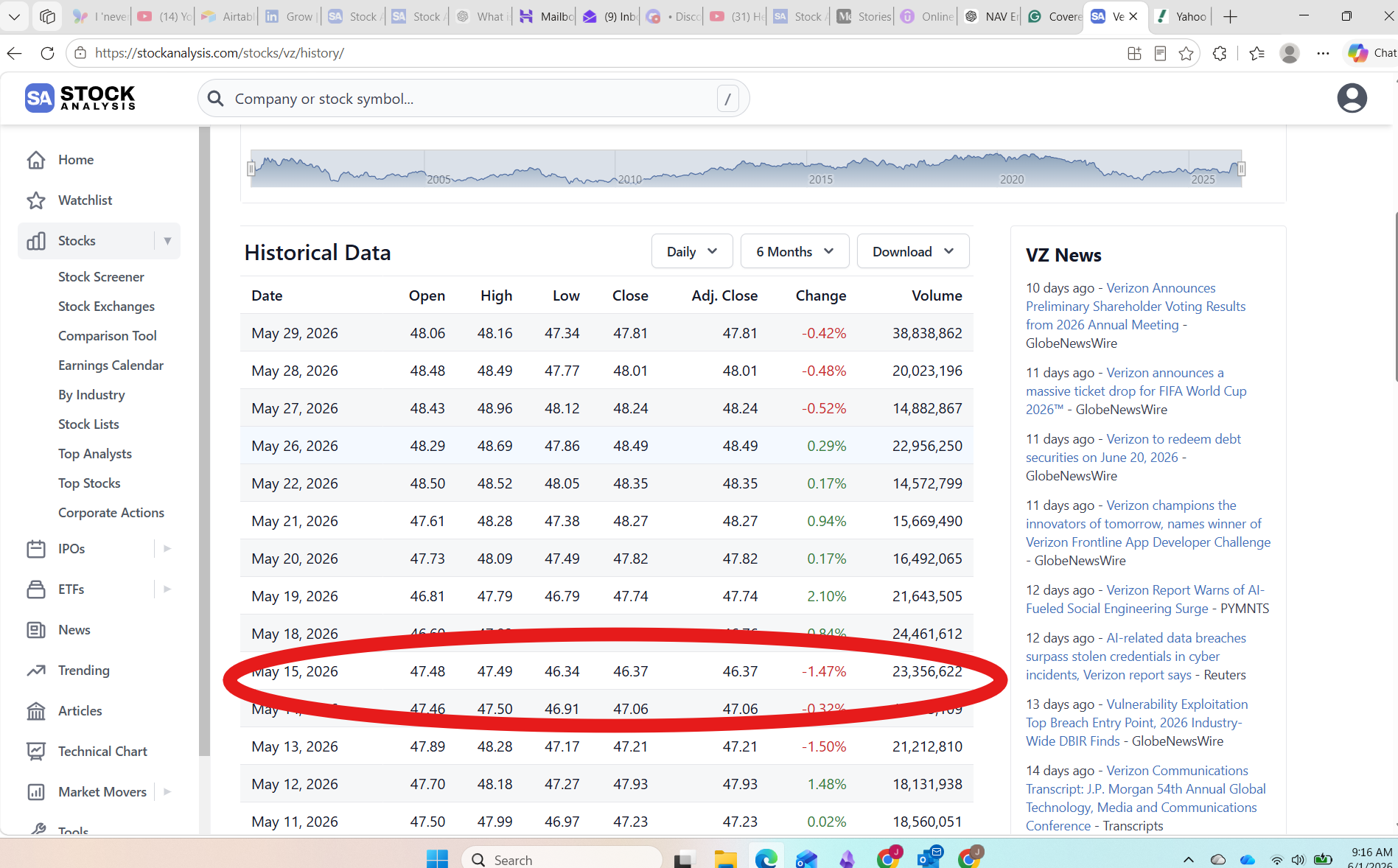Open the Daily frequency dropdown

click(x=692, y=251)
